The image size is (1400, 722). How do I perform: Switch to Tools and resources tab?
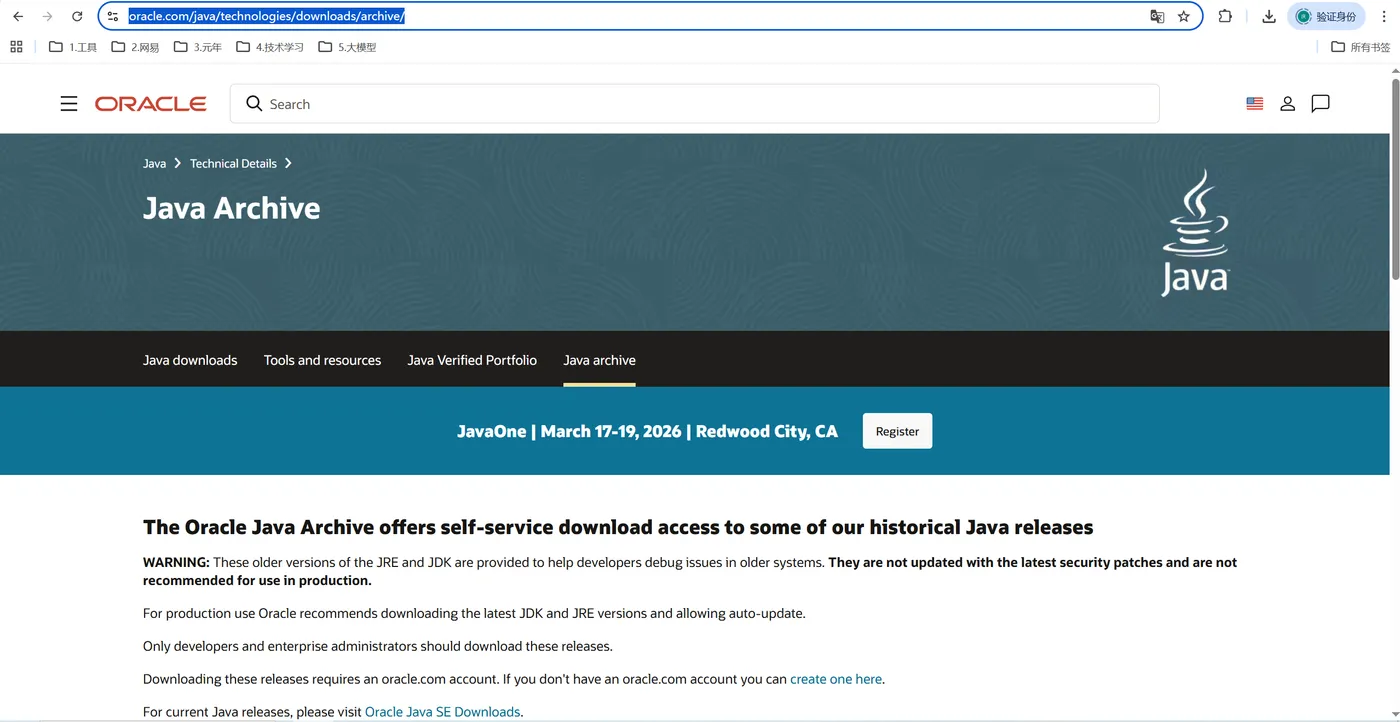coord(322,360)
